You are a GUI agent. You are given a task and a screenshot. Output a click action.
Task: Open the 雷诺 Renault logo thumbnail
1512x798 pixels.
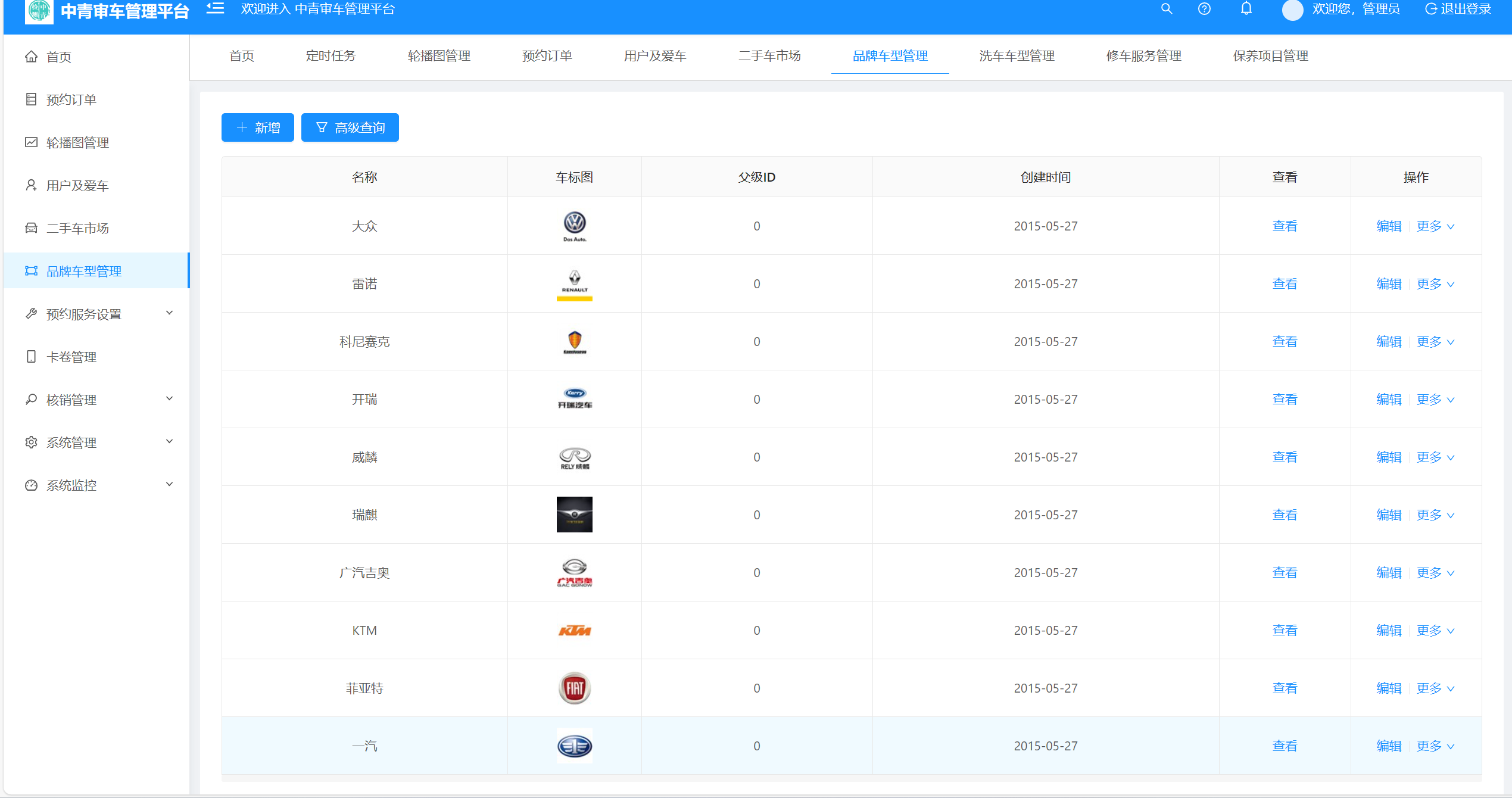pyautogui.click(x=575, y=284)
